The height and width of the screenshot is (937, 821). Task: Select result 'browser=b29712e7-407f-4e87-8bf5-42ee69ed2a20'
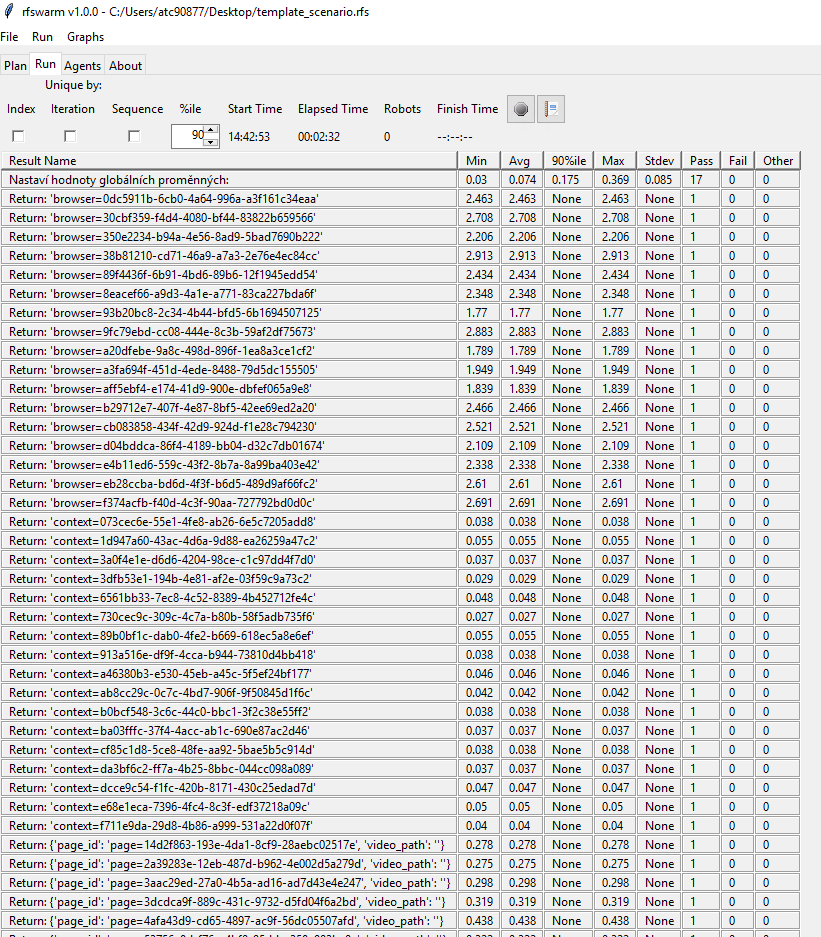(229, 408)
